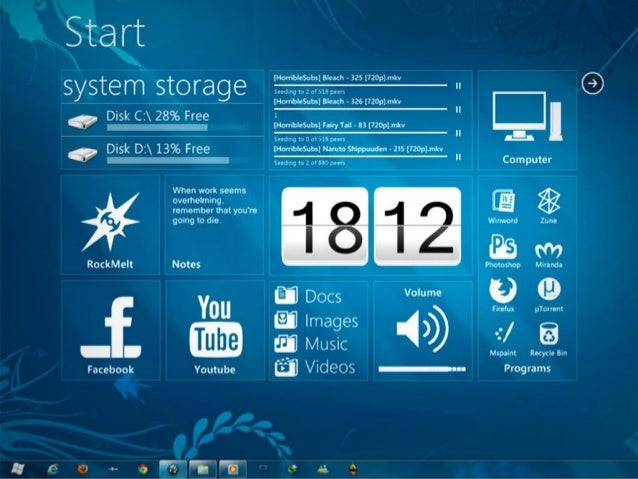Launch Winword from Programs tile
638x479 pixels.
503,206
